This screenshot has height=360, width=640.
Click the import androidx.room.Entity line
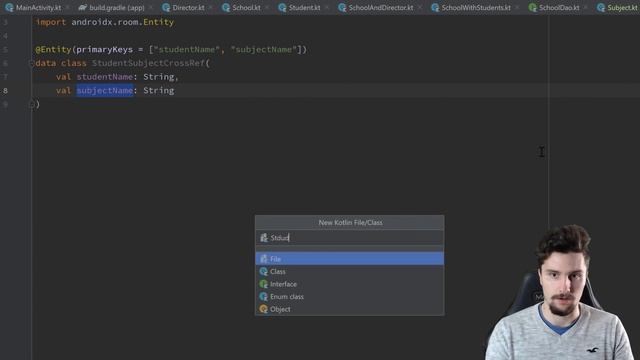(105, 22)
